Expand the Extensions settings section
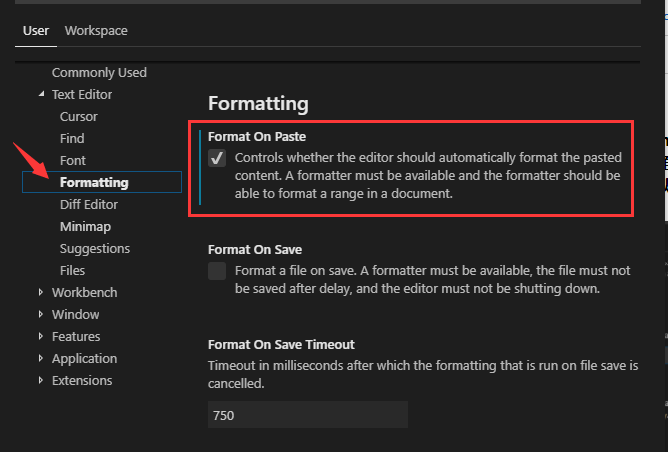 [41, 381]
